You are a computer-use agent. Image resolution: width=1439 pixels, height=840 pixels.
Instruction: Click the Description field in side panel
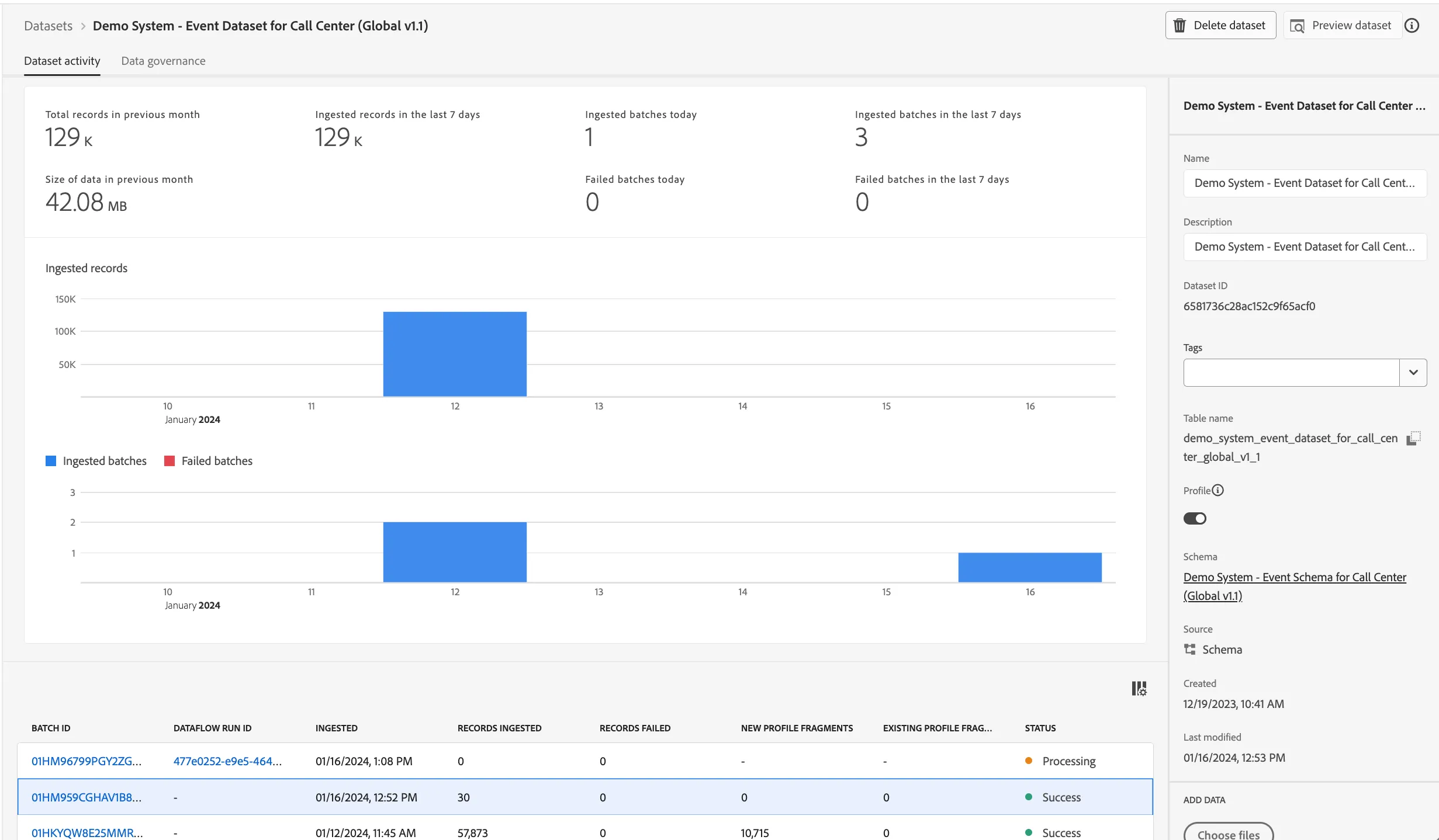(1305, 247)
